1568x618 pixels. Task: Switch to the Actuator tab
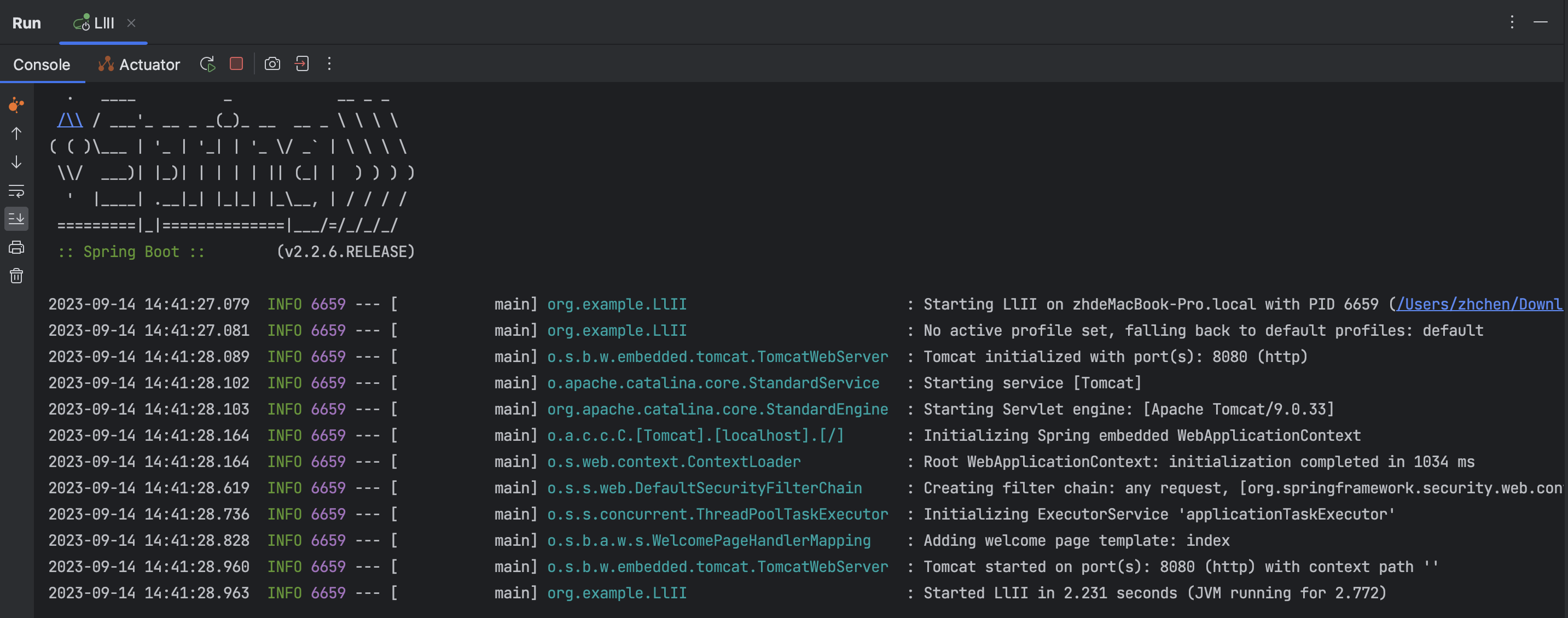tap(140, 65)
